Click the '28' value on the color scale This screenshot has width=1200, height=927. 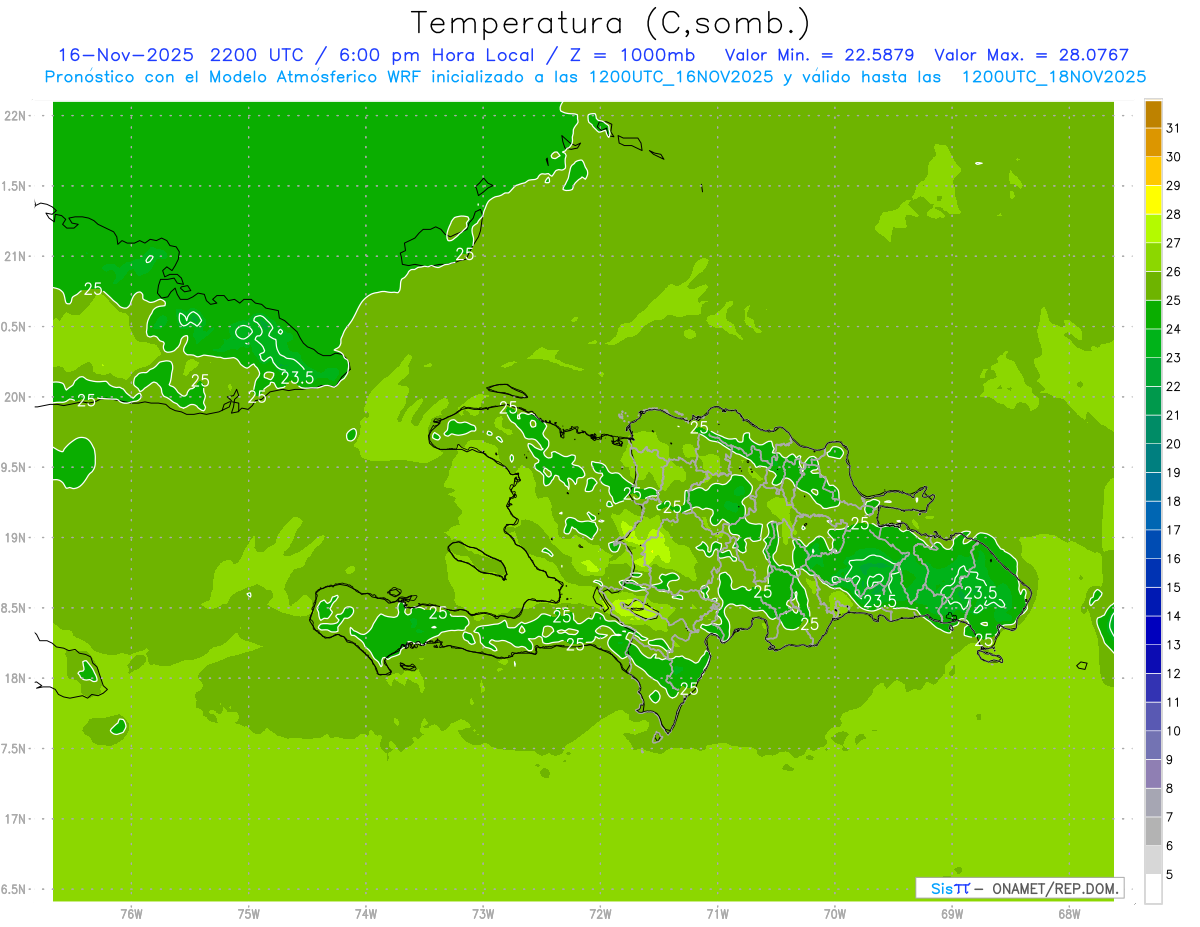tap(1174, 214)
